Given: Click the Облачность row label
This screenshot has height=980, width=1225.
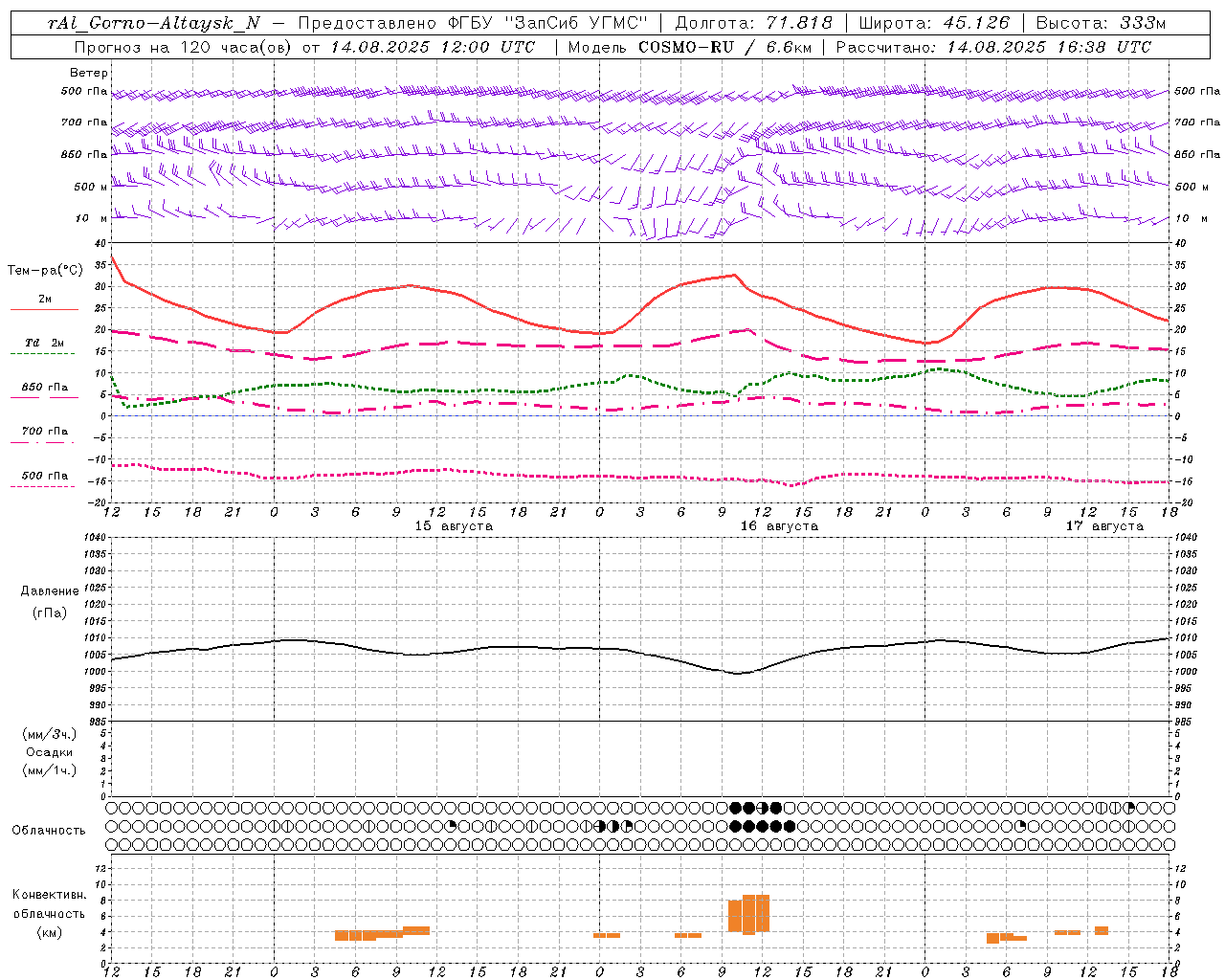Looking at the screenshot, I should pyautogui.click(x=49, y=830).
